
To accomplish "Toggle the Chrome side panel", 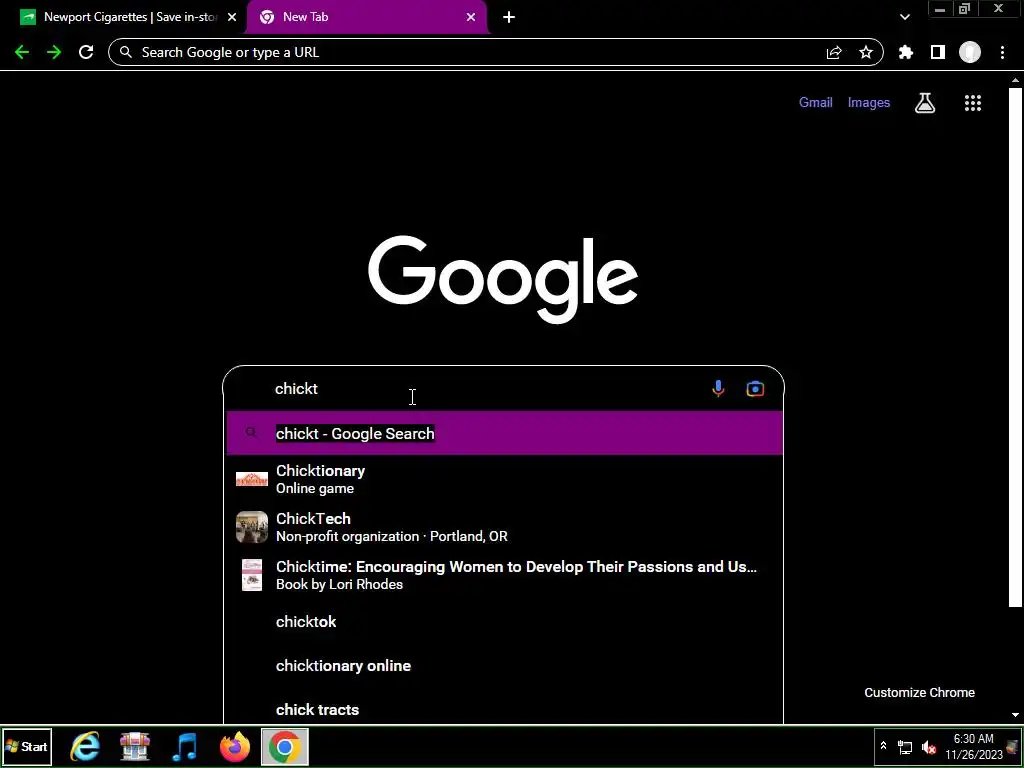I will 938,52.
